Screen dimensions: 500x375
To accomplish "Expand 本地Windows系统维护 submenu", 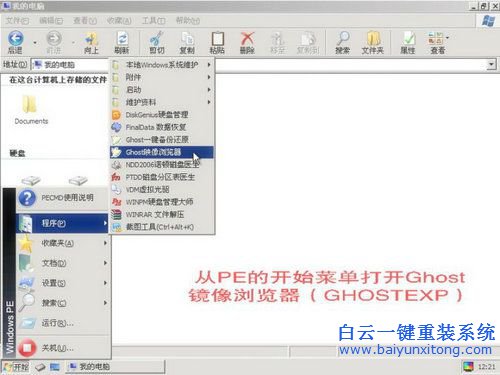I will point(162,65).
